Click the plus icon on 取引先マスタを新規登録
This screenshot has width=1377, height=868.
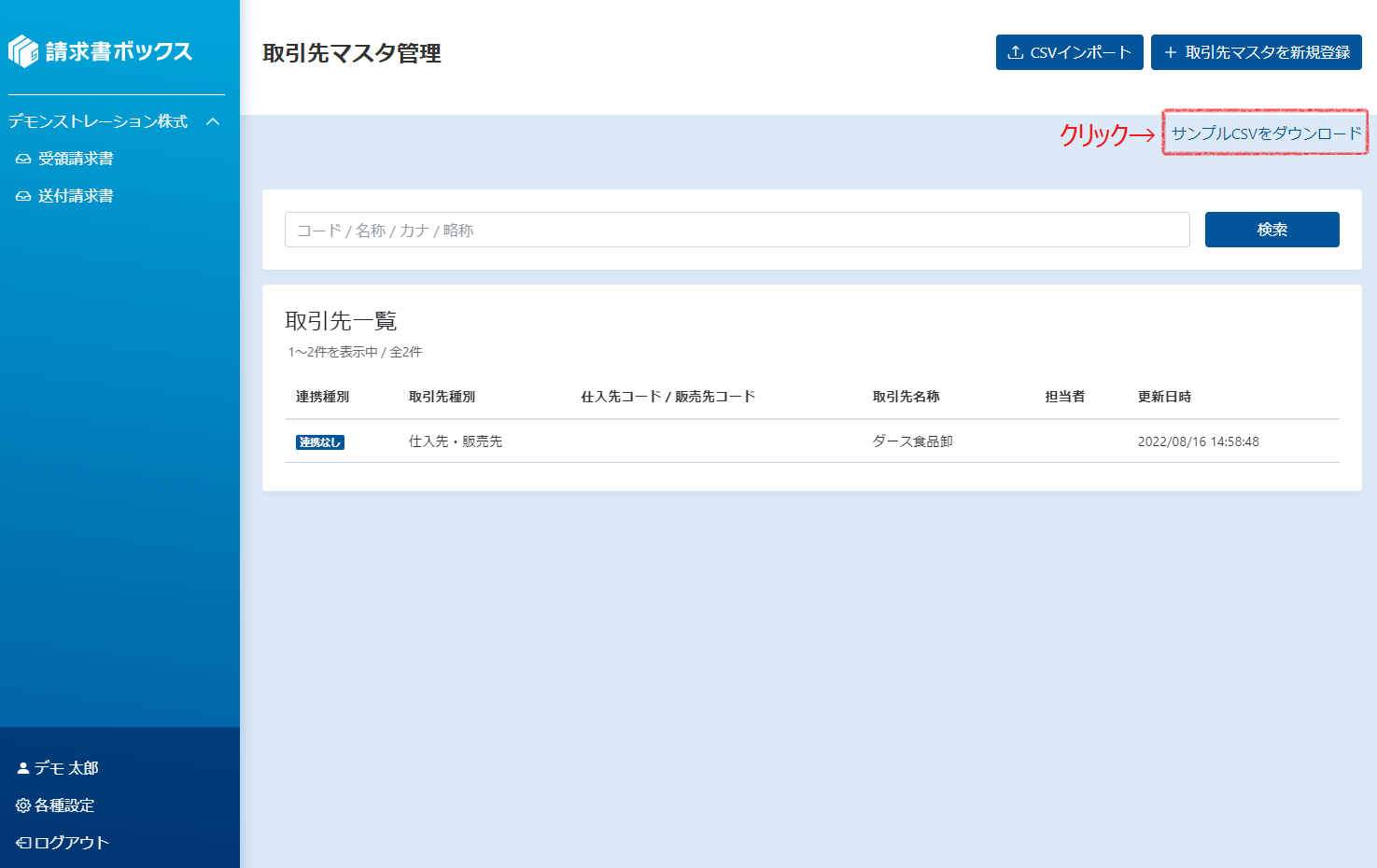click(x=1170, y=52)
